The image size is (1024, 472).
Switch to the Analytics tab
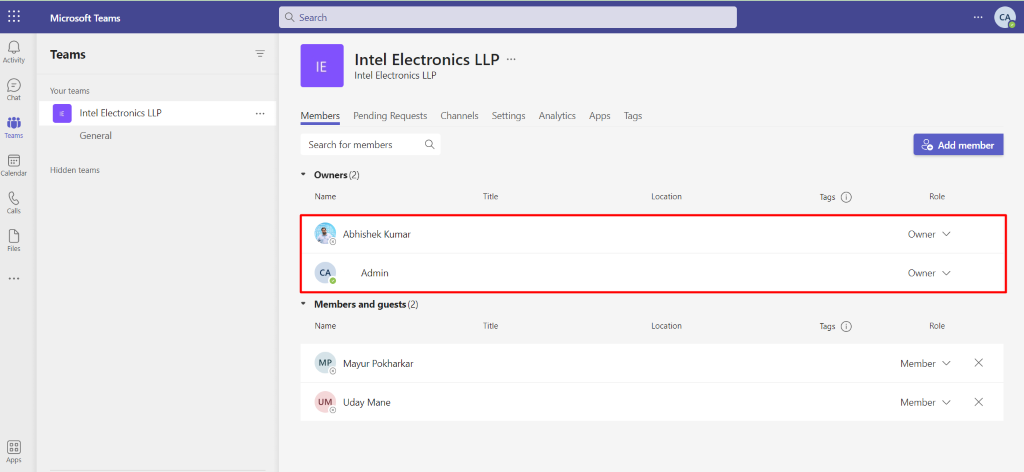(557, 116)
